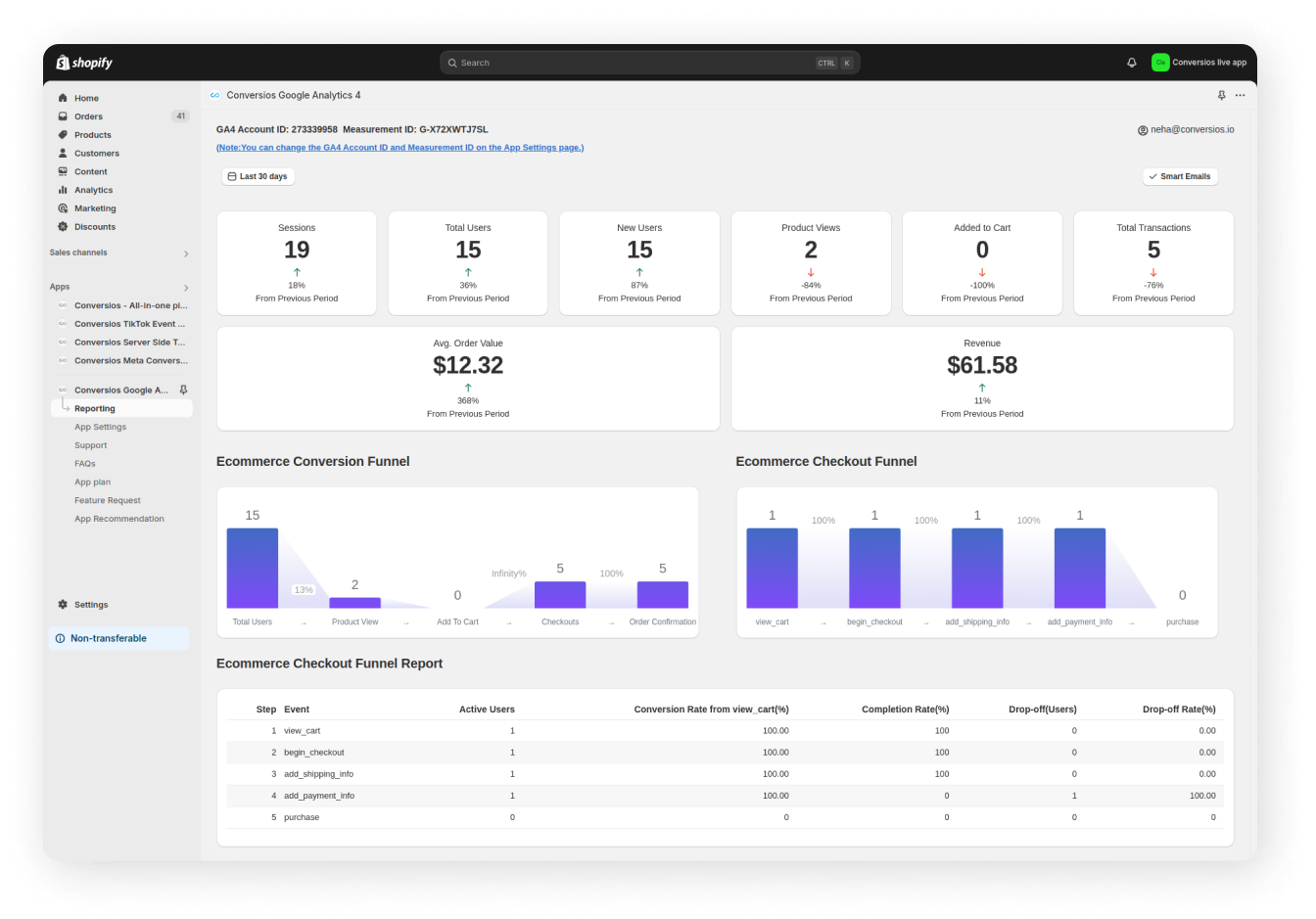
Task: Click the Discounts badge icon
Action: tap(63, 227)
